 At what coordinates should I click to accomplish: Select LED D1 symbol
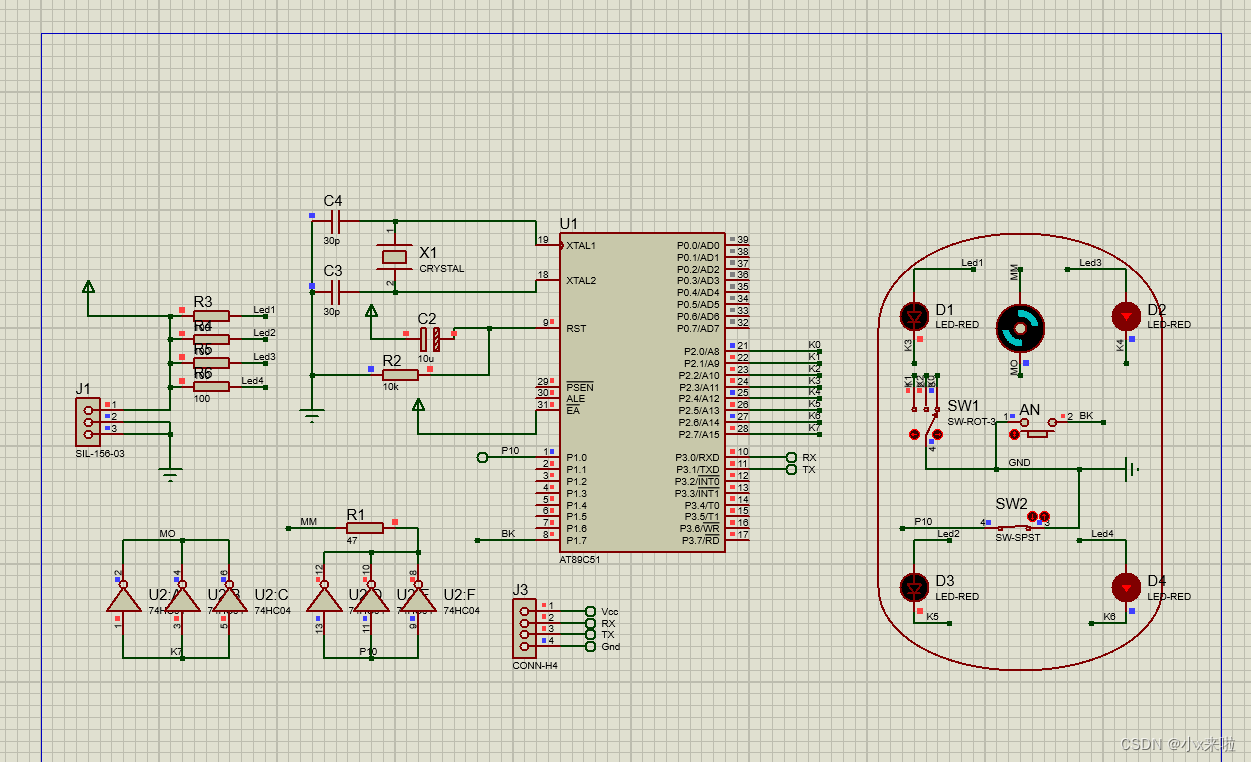pyautogui.click(x=915, y=316)
